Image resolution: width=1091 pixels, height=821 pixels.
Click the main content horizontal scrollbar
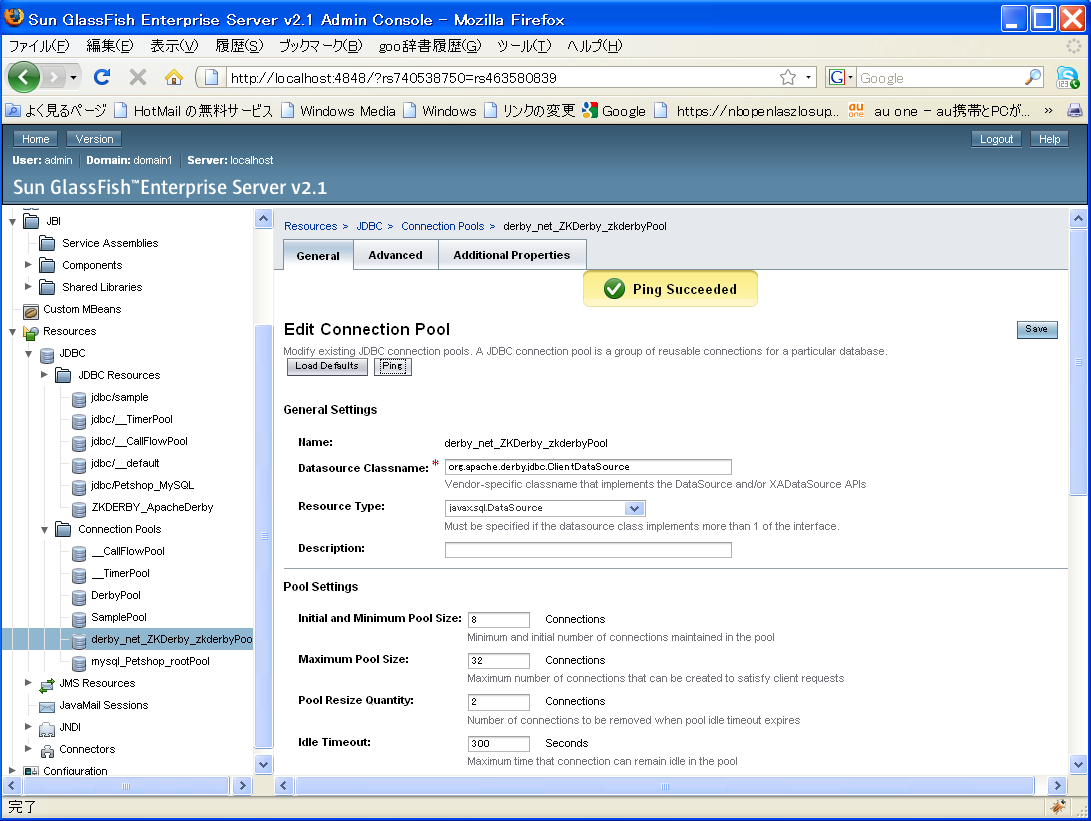pos(664,786)
